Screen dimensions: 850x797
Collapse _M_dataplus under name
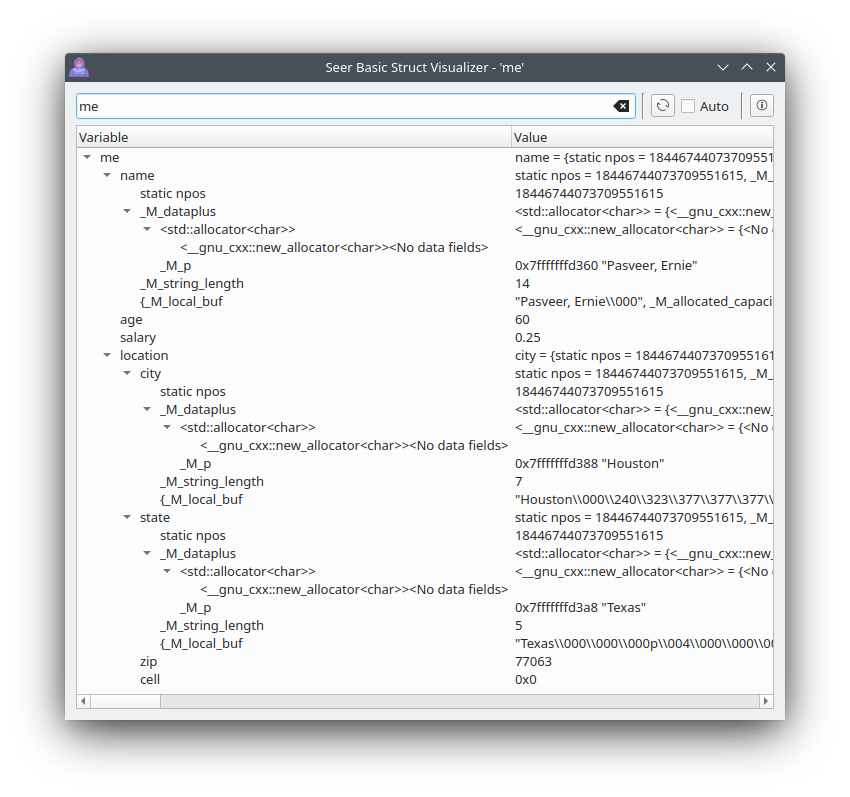pos(127,211)
